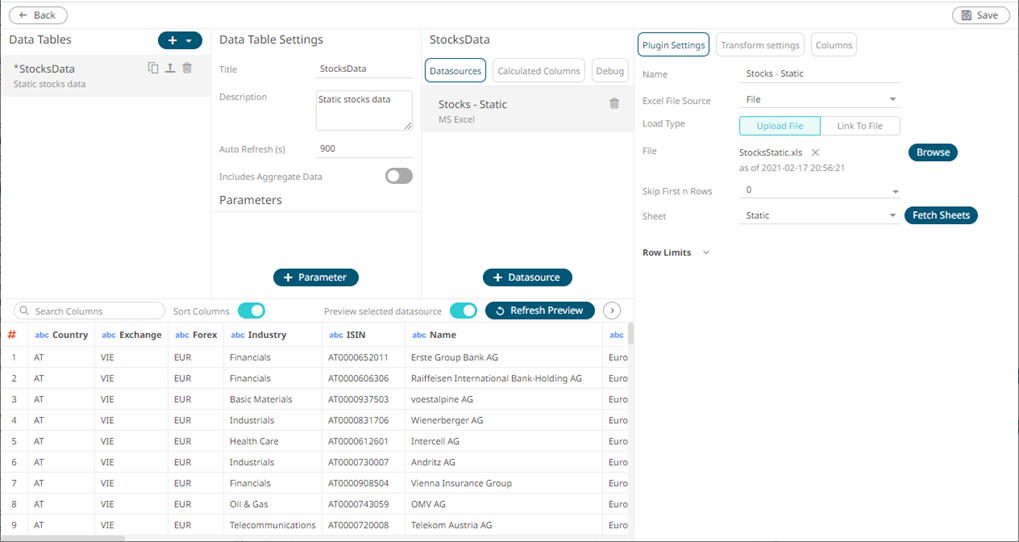Select the Link To File load type

click(x=859, y=126)
